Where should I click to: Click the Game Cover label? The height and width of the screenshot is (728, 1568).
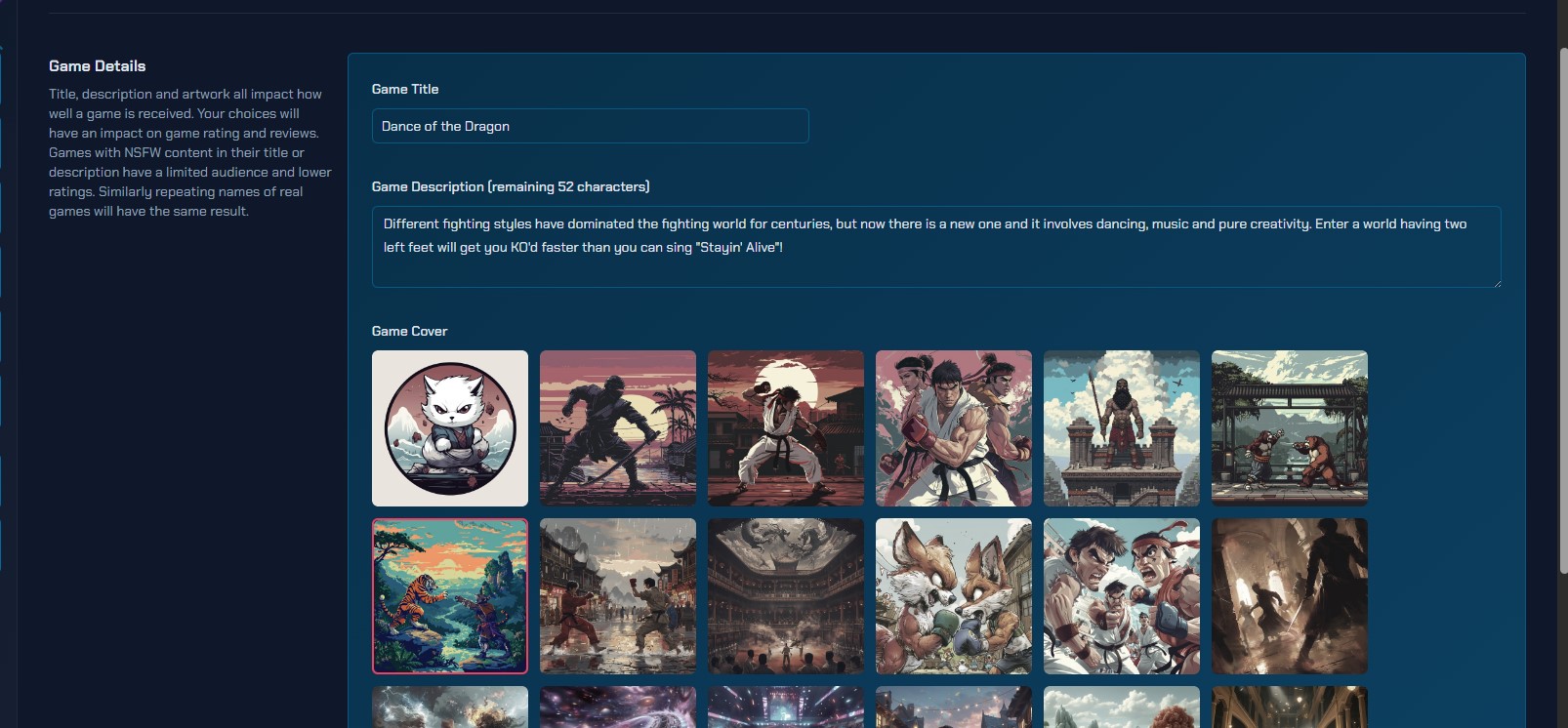(409, 332)
